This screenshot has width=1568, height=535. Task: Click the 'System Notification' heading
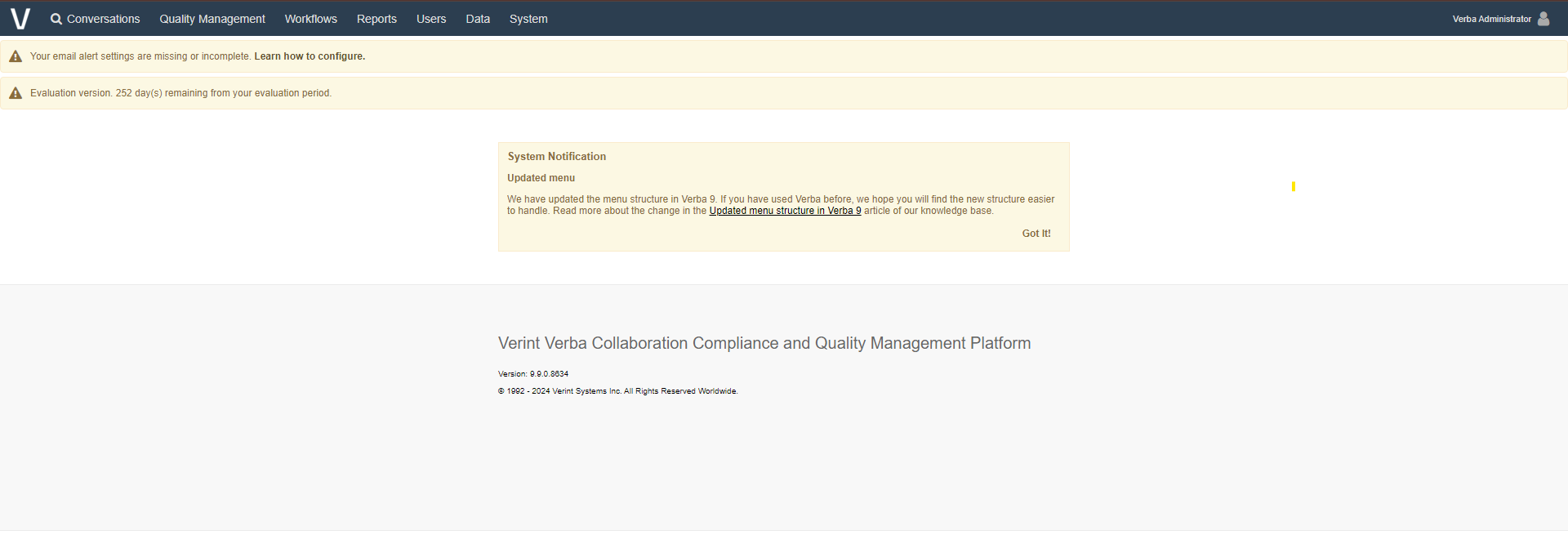[557, 157]
